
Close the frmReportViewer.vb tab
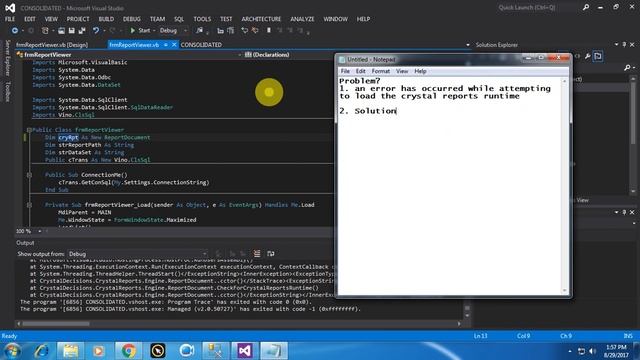coord(174,45)
